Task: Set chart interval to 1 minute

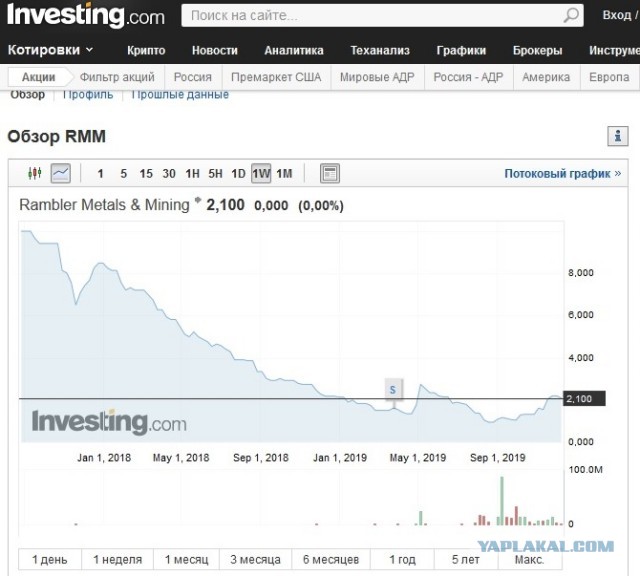Action: tap(100, 174)
